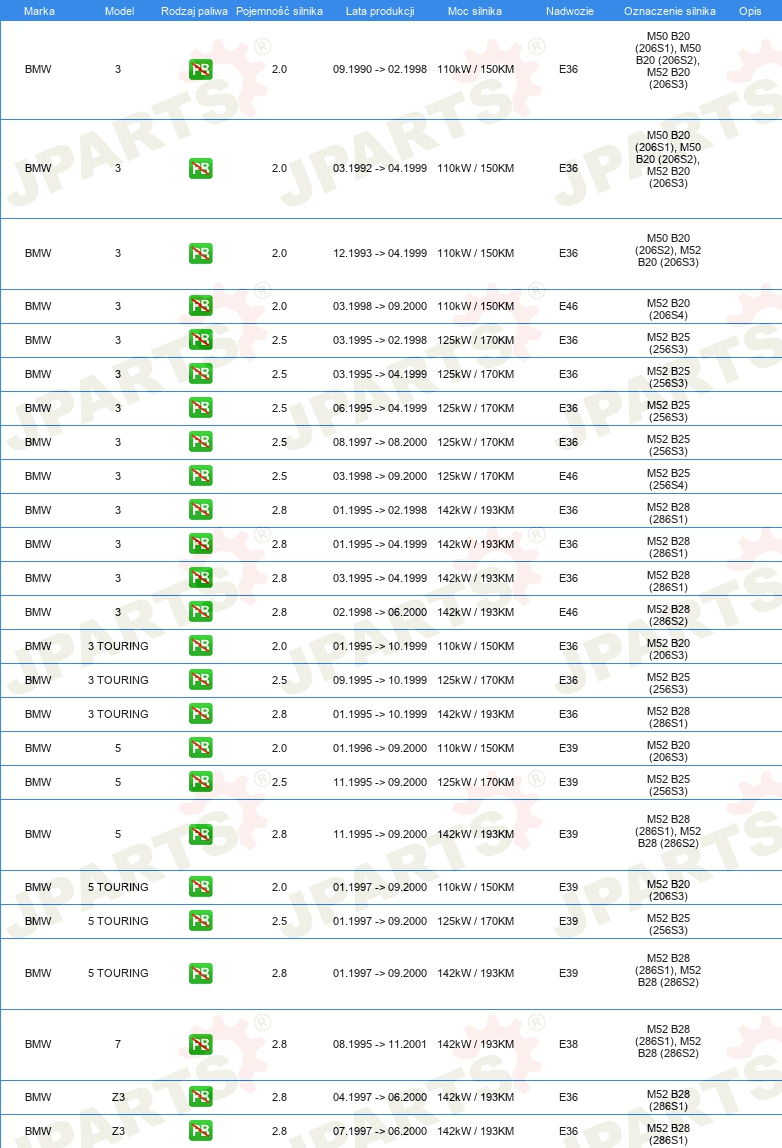The image size is (782, 1148).
Task: Click 125kW / 170KM in 5 TOURING row
Action: point(475,921)
